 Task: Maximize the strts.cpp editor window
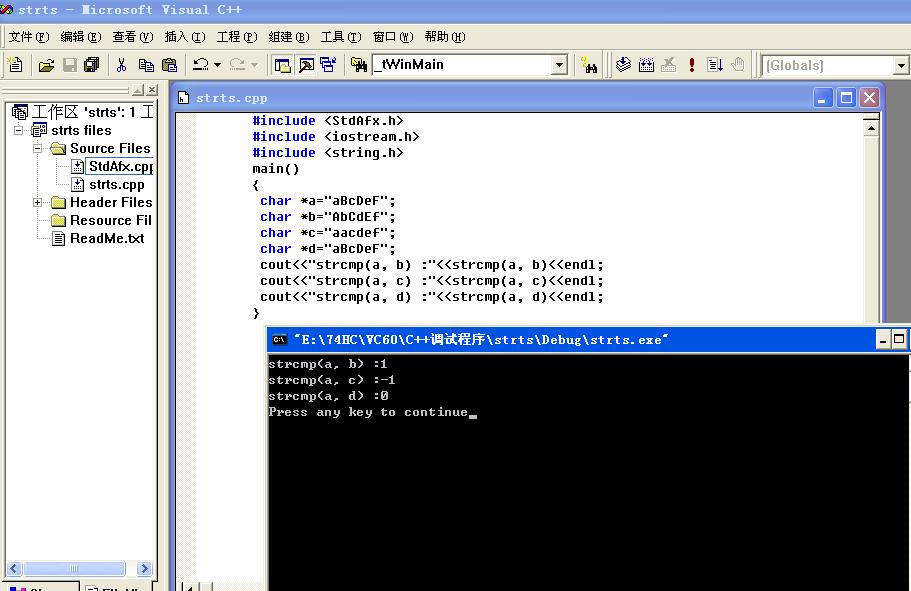(x=847, y=98)
